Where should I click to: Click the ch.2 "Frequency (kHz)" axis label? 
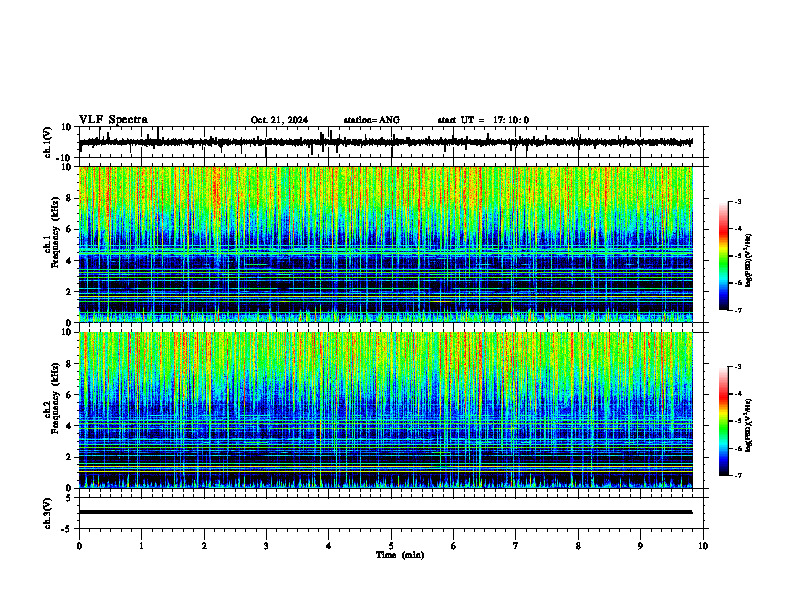coord(55,398)
